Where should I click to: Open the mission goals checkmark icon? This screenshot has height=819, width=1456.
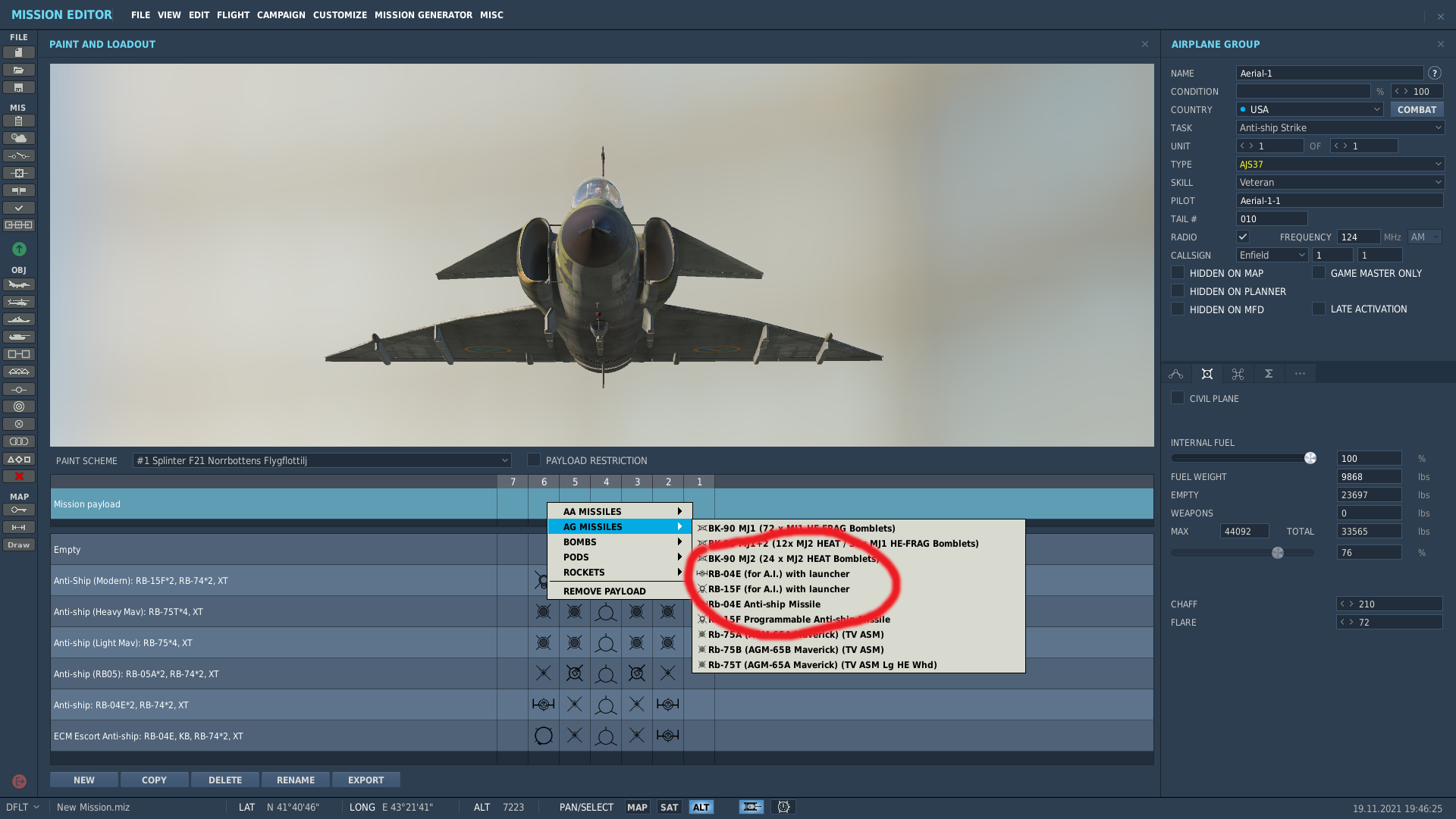tap(19, 208)
